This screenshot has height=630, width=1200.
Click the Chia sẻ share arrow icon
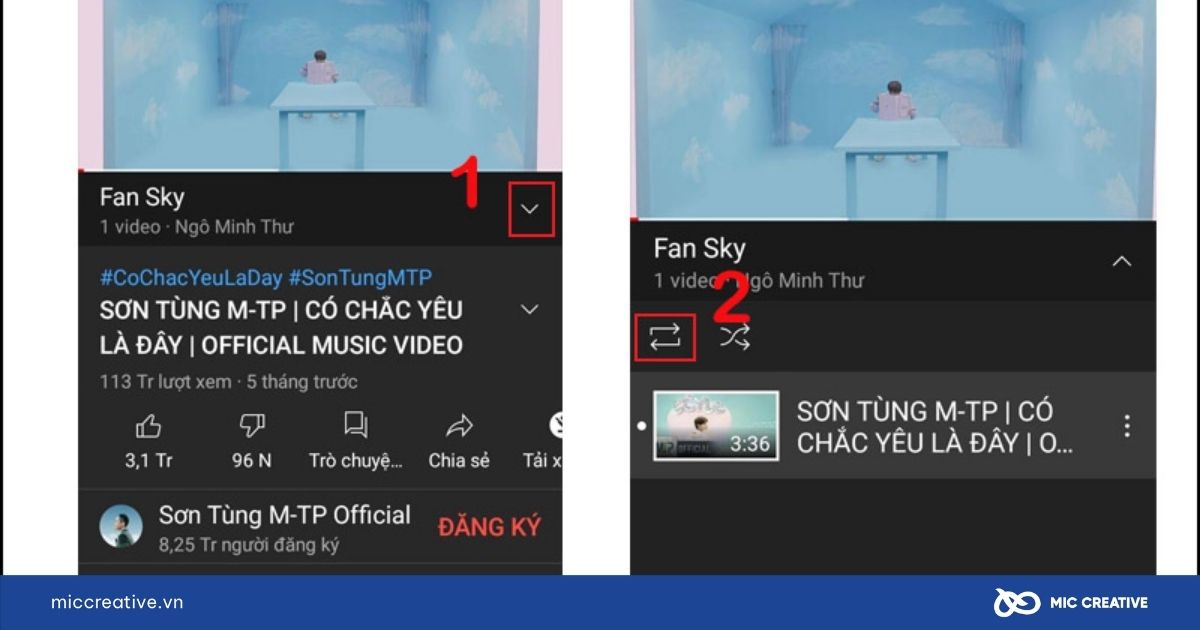pyautogui.click(x=459, y=427)
